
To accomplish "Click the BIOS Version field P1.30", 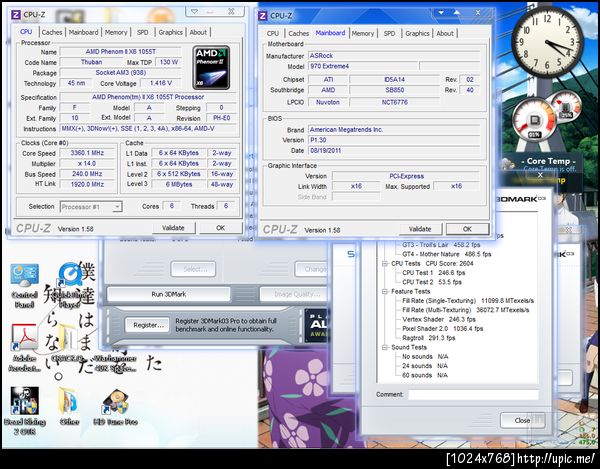I will [x=394, y=140].
